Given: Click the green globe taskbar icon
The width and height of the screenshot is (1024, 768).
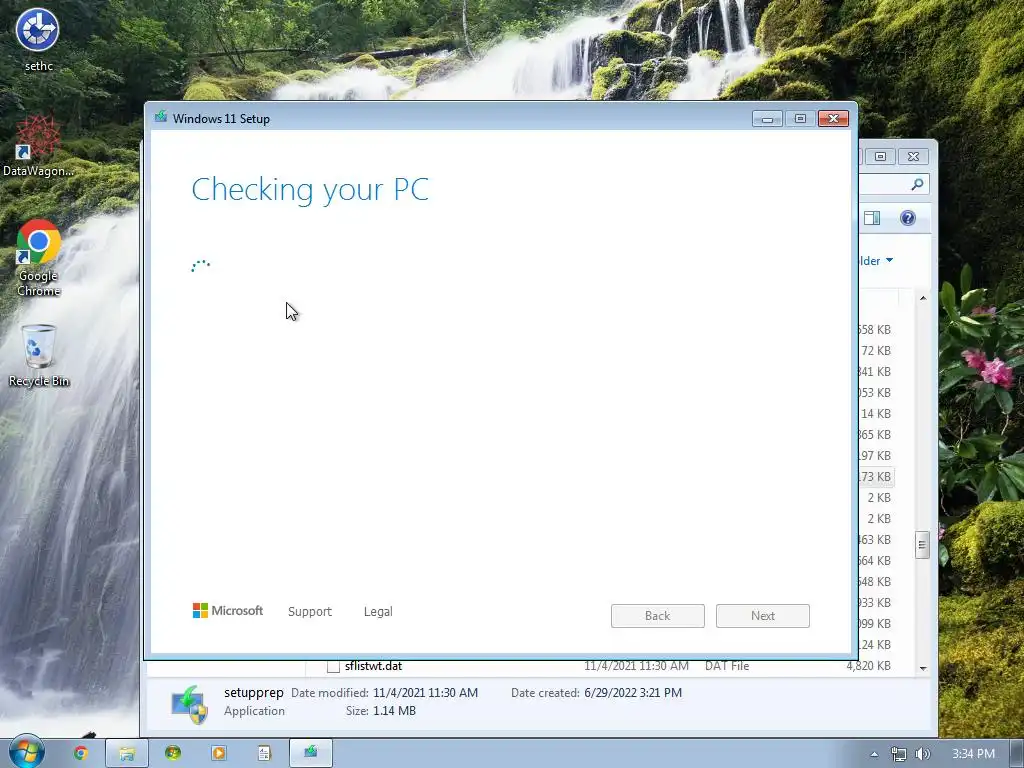Looking at the screenshot, I should (x=173, y=753).
